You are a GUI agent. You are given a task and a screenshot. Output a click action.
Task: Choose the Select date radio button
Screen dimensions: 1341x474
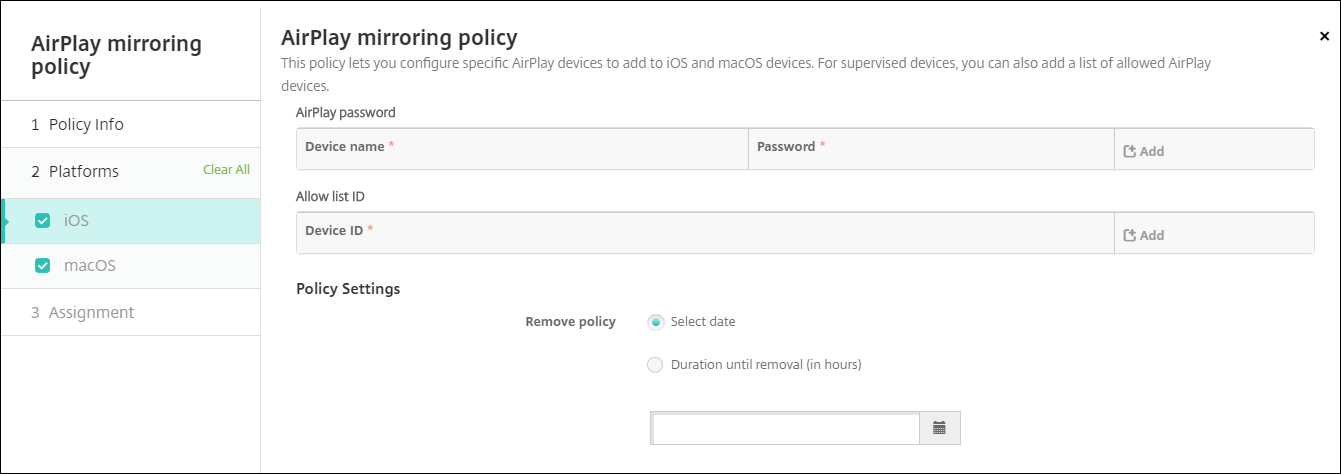pos(655,322)
